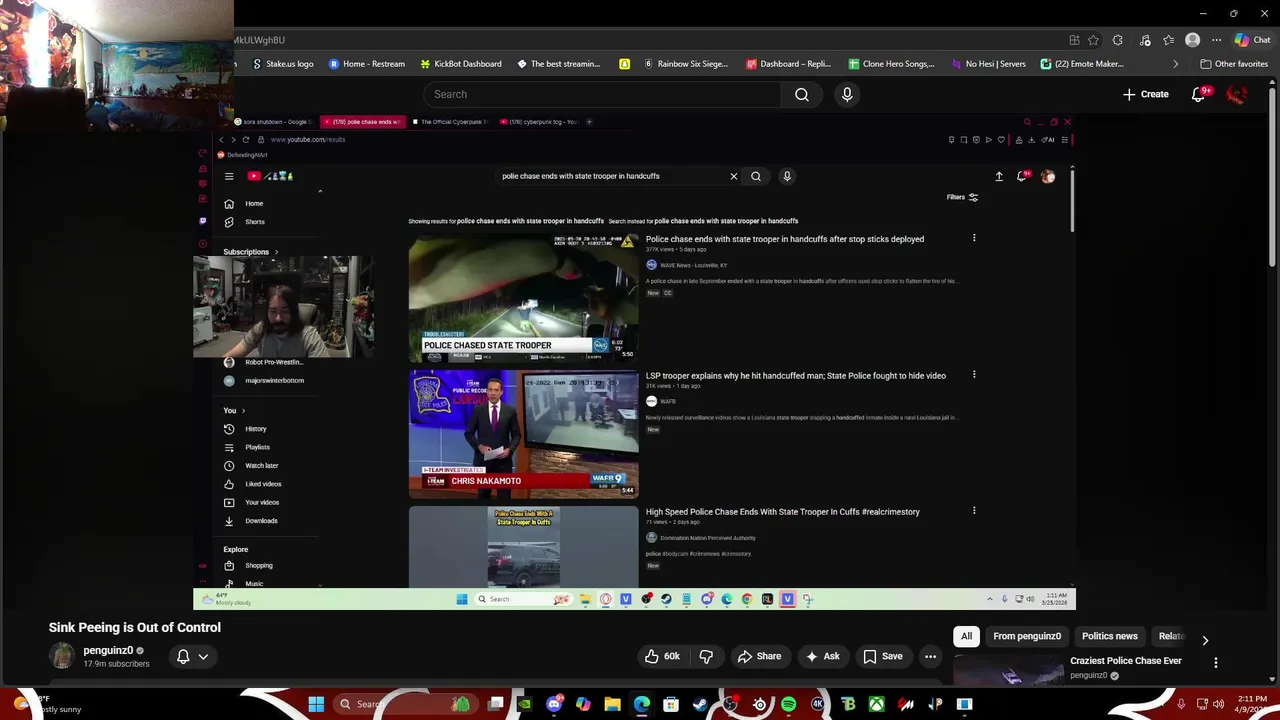Open options menu for Craziest Police Chase Ever
The image size is (1280, 720).
1216,662
